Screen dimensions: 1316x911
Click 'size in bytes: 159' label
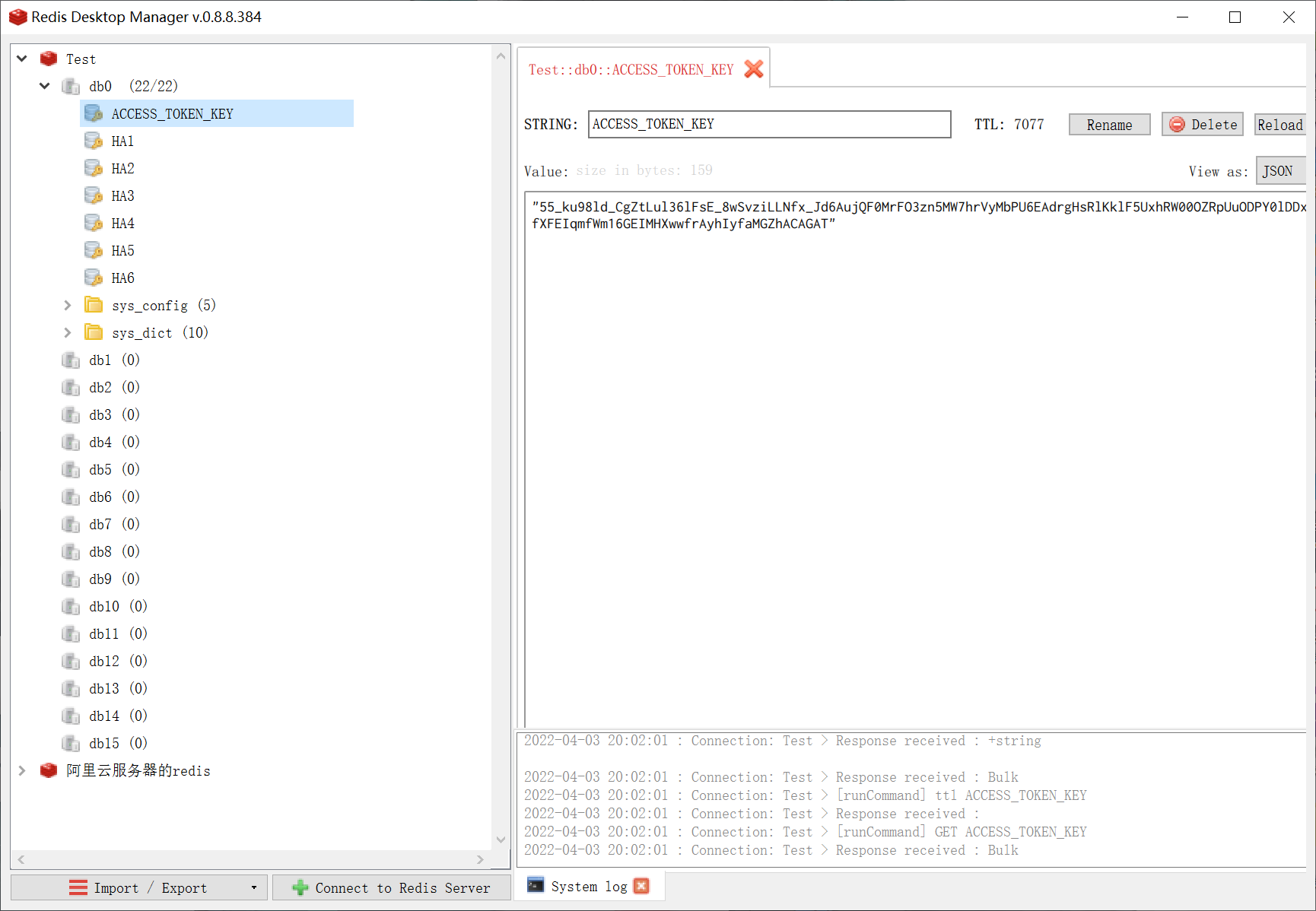(644, 170)
